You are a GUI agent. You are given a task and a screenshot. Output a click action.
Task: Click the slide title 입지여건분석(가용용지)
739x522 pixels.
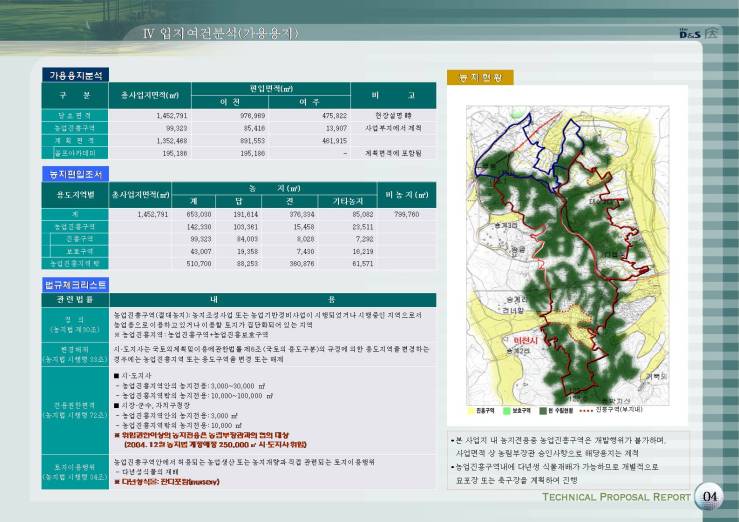coord(222,37)
